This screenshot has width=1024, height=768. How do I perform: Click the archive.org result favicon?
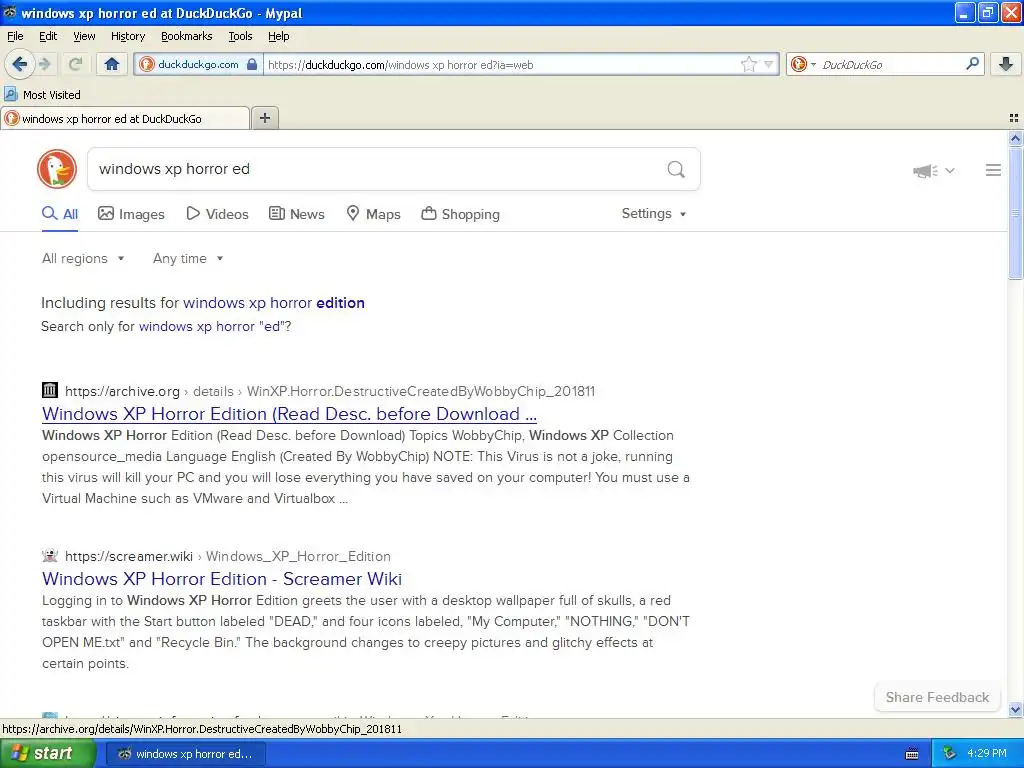pos(50,391)
